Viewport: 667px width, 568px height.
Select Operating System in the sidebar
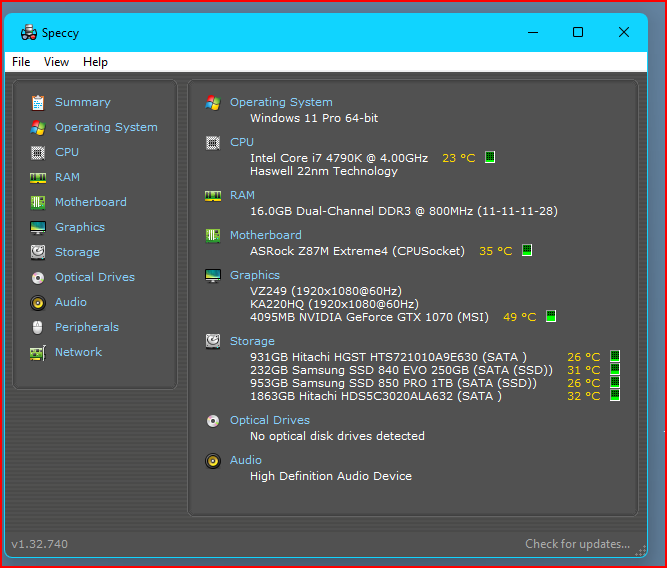(x=106, y=127)
